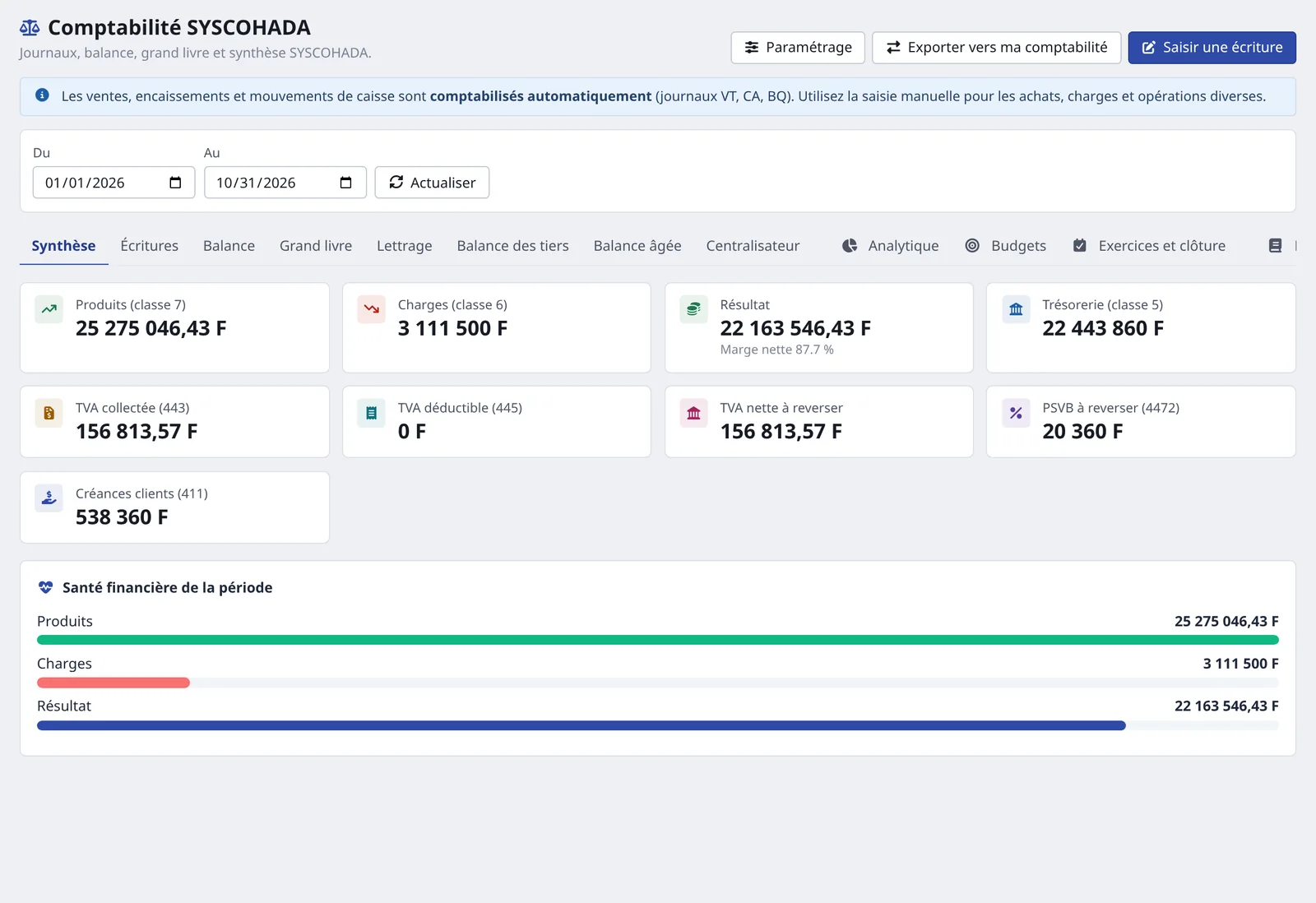This screenshot has height=903, width=1316.
Task: Click the info icon in the blue banner
Action: click(42, 95)
